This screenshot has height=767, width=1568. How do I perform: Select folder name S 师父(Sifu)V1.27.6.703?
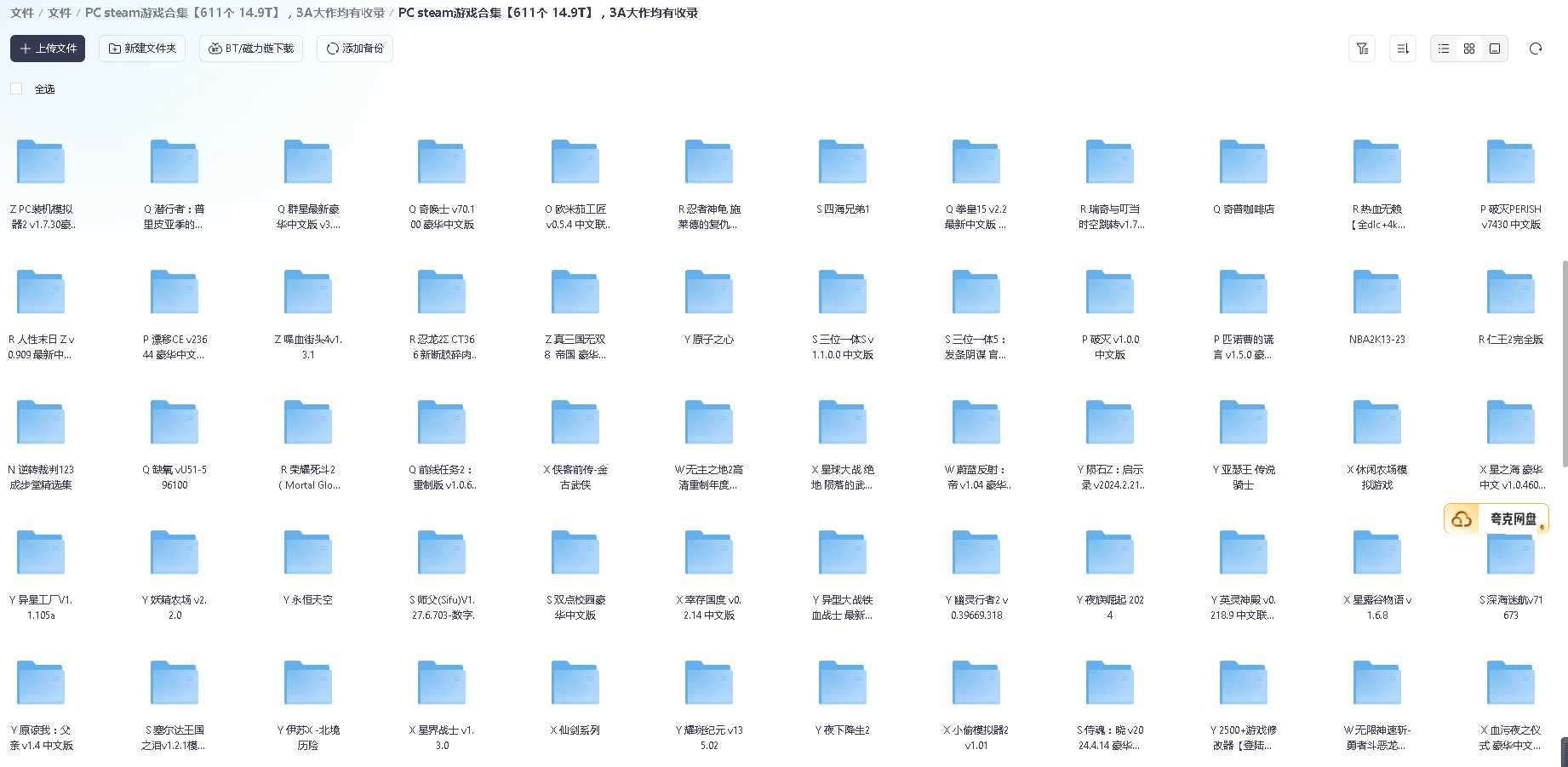(442, 607)
